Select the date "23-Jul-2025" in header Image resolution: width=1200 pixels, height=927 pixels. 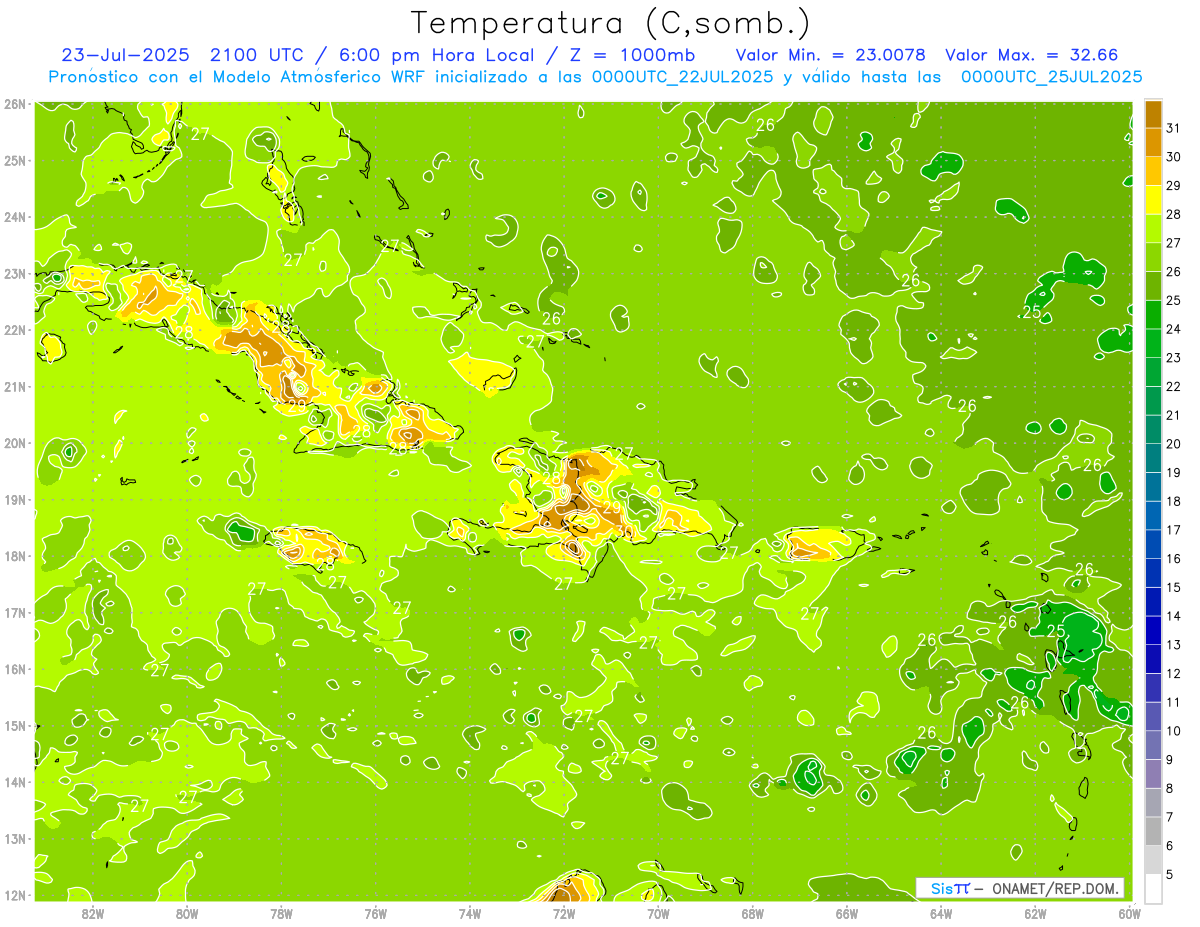point(126,55)
